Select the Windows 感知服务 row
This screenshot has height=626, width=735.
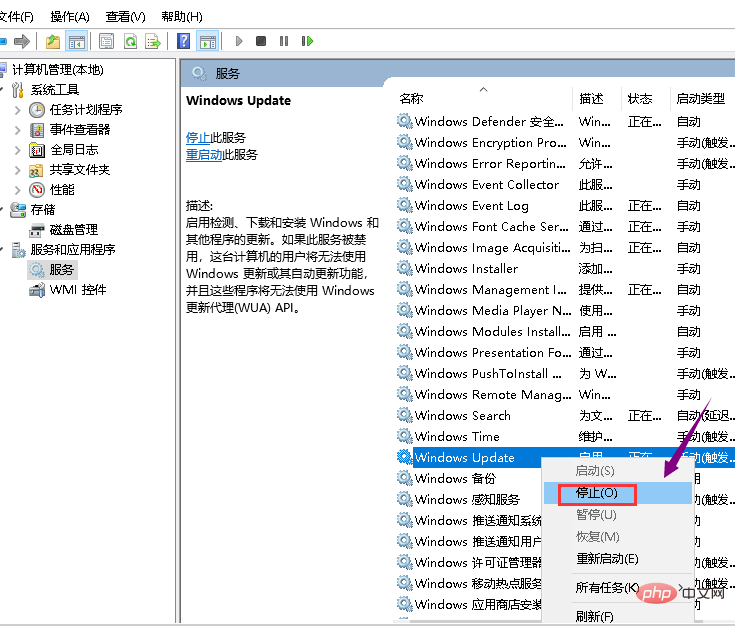[x=469, y=499]
